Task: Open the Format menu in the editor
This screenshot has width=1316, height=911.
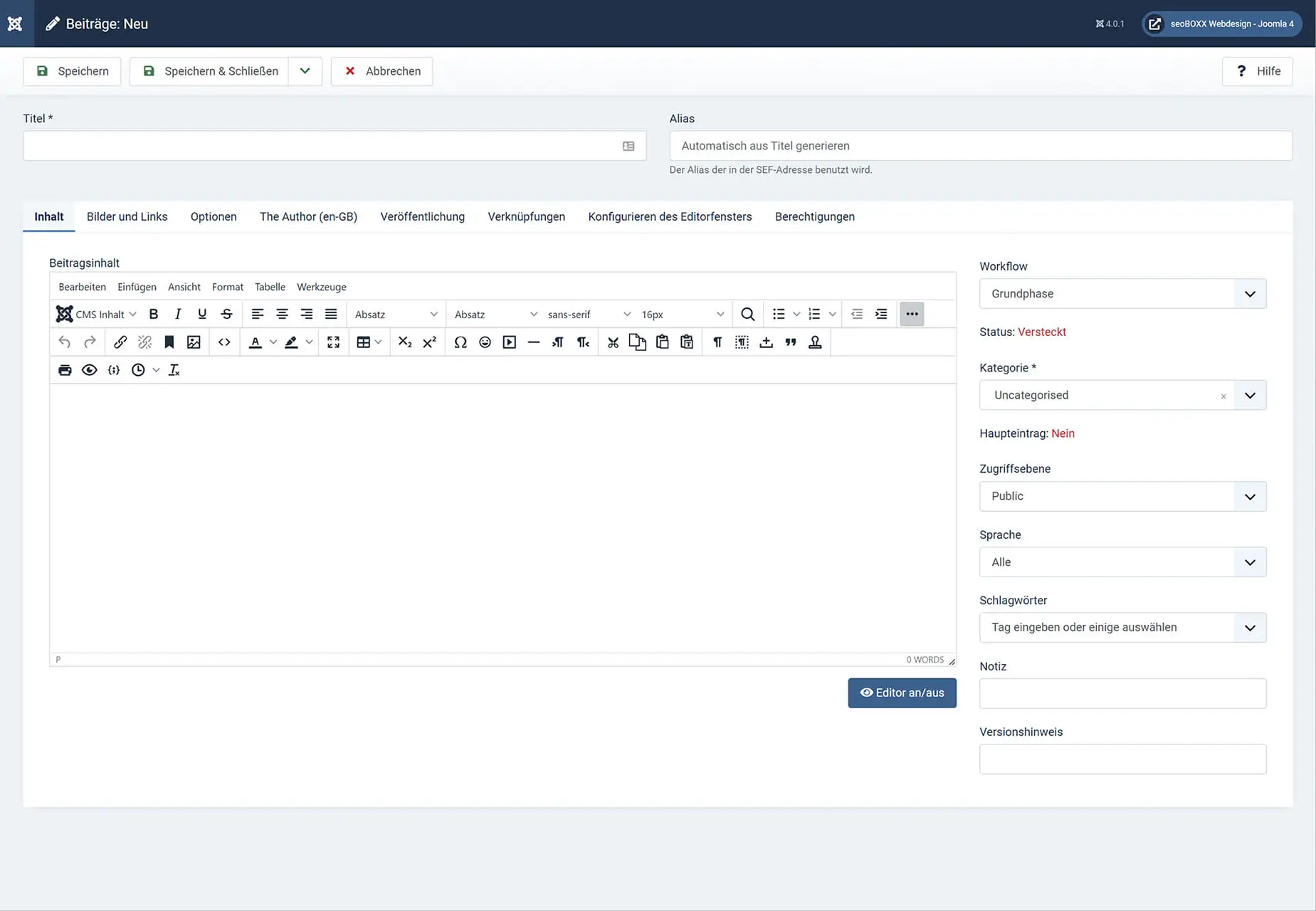Action: (x=227, y=287)
